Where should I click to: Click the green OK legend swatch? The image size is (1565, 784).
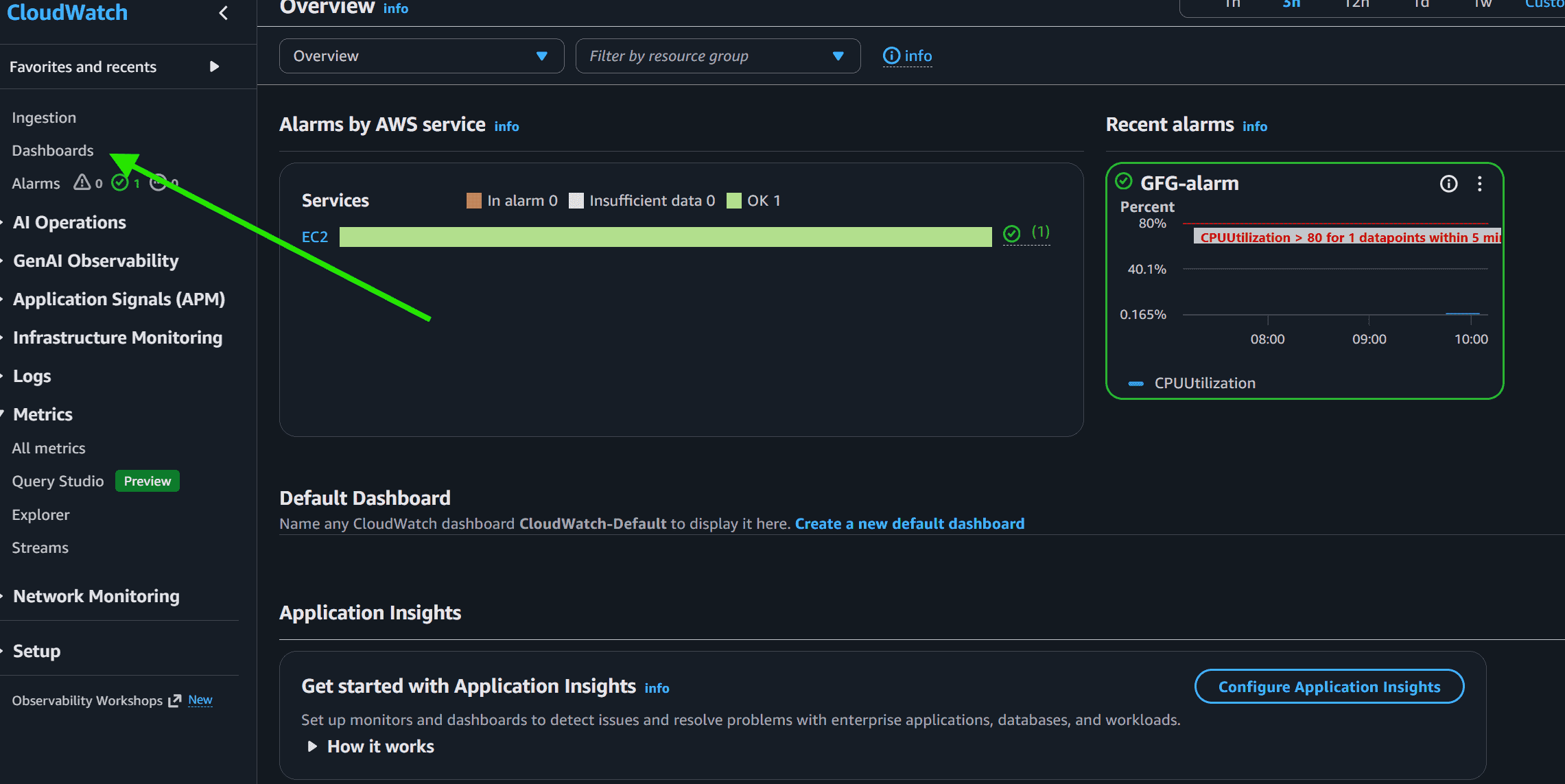coord(733,200)
